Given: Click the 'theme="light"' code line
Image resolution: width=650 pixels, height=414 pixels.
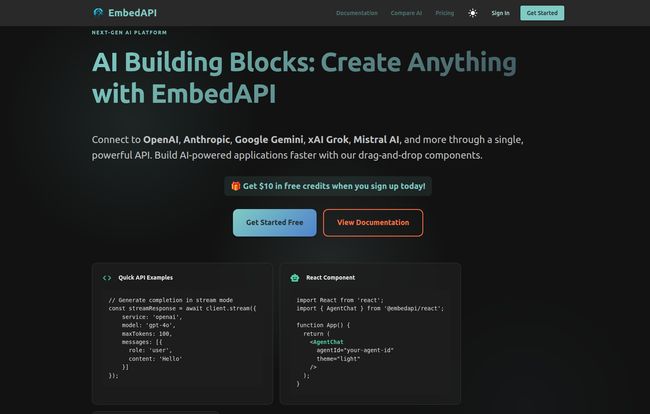Looking at the screenshot, I should click(x=338, y=359).
